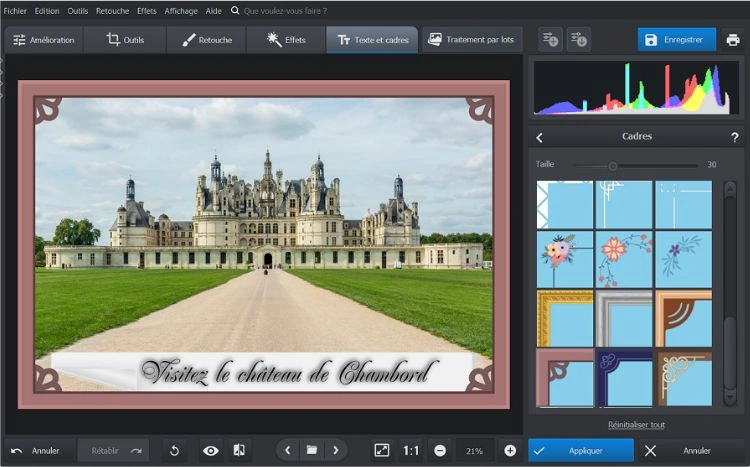Toggle the before/after compare icon

pyautogui.click(x=239, y=450)
